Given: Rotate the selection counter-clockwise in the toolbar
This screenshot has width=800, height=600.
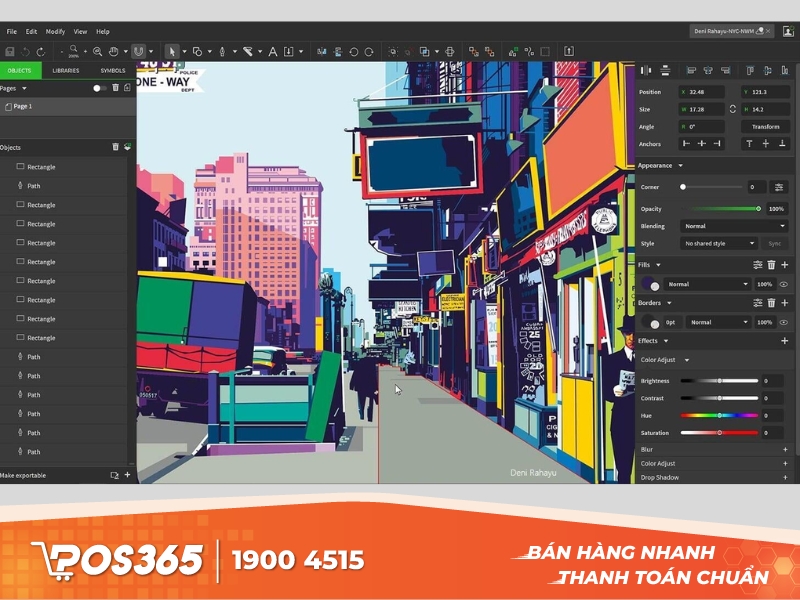Looking at the screenshot, I should tap(354, 52).
